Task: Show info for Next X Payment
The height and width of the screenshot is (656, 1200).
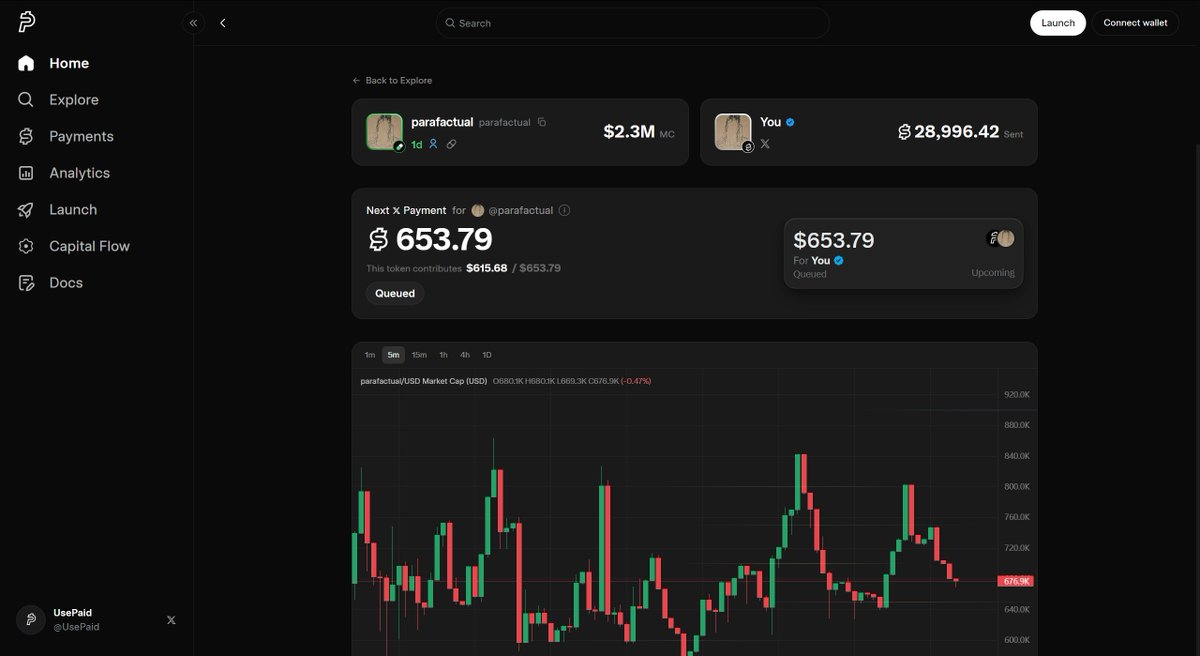Action: pyautogui.click(x=564, y=210)
